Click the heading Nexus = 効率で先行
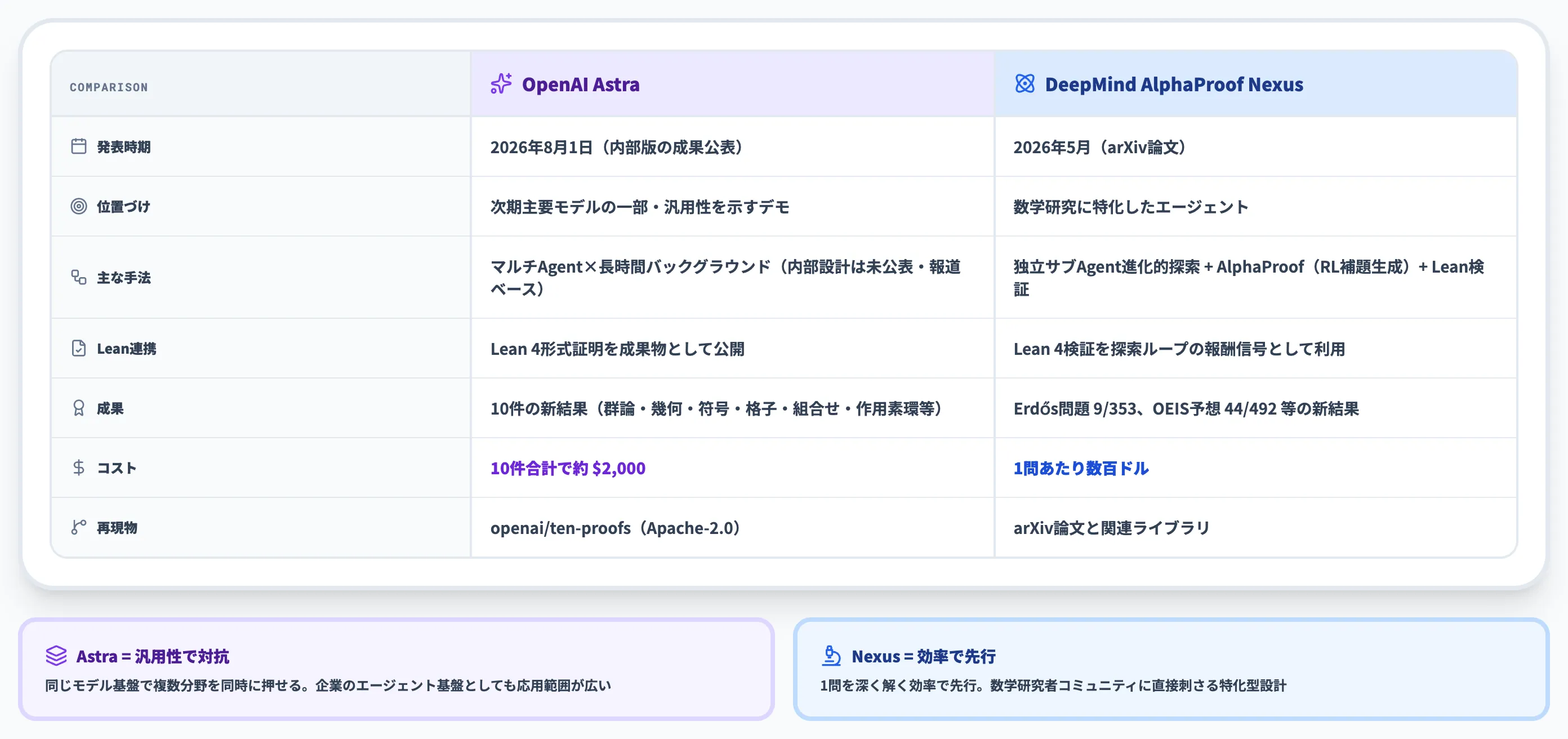 click(923, 656)
